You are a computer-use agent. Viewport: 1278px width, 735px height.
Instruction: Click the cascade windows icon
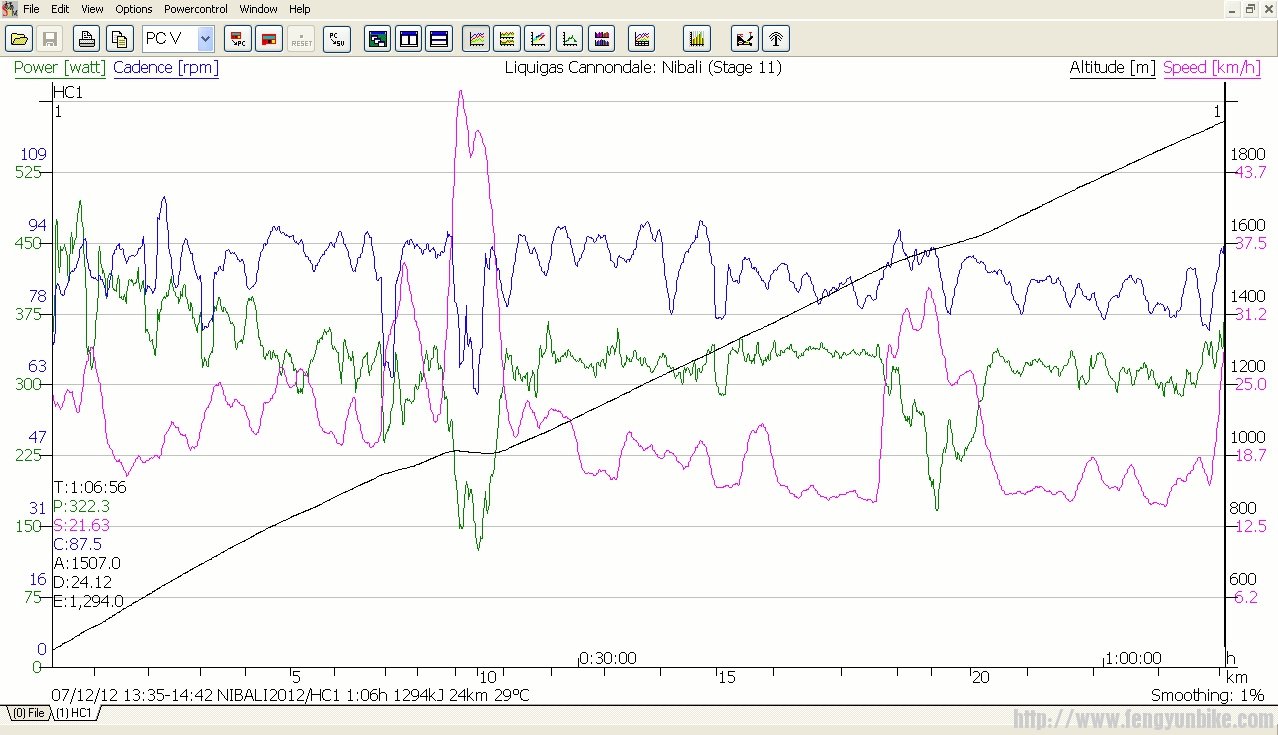(x=378, y=39)
